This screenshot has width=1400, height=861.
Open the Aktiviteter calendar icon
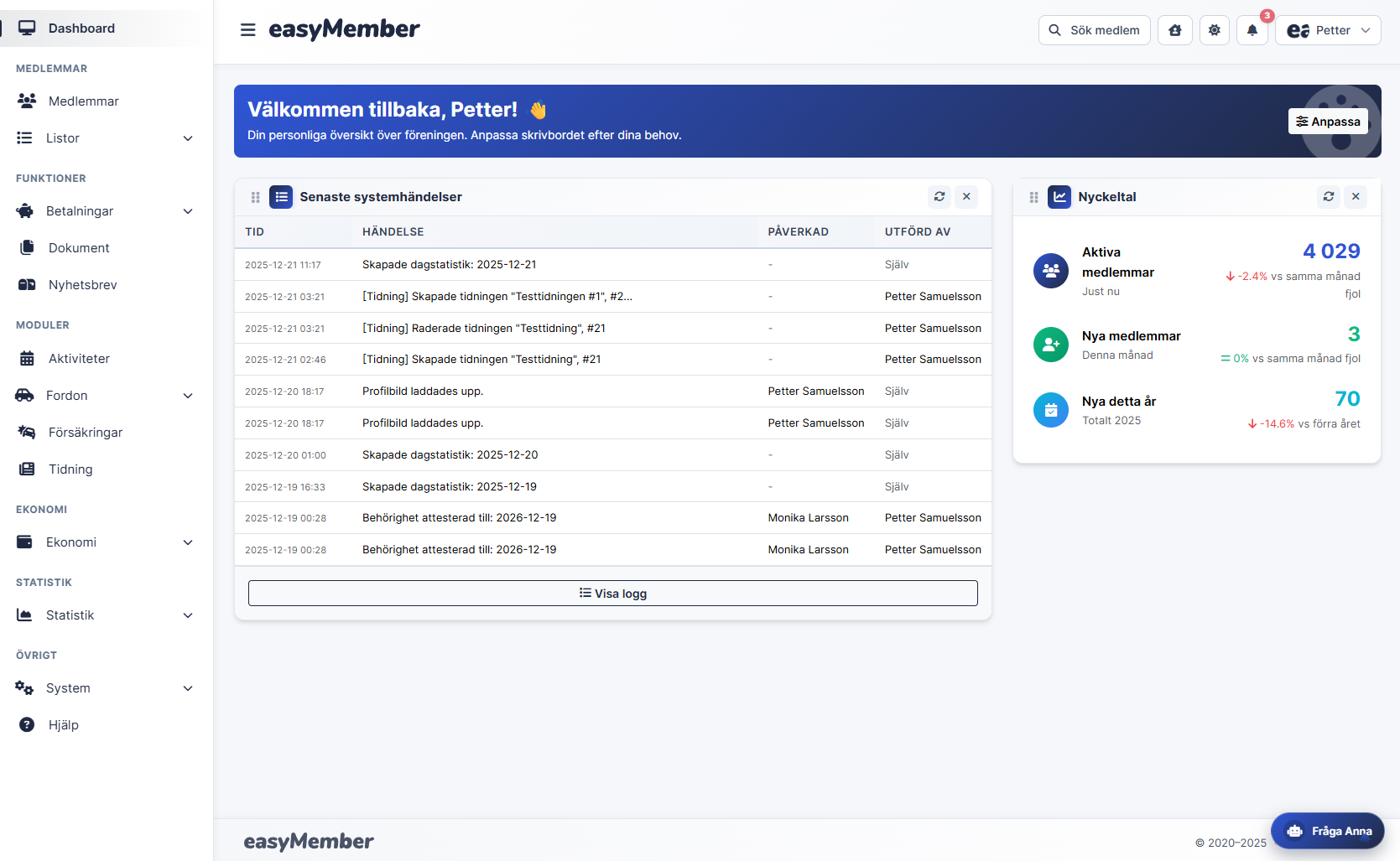tap(26, 358)
